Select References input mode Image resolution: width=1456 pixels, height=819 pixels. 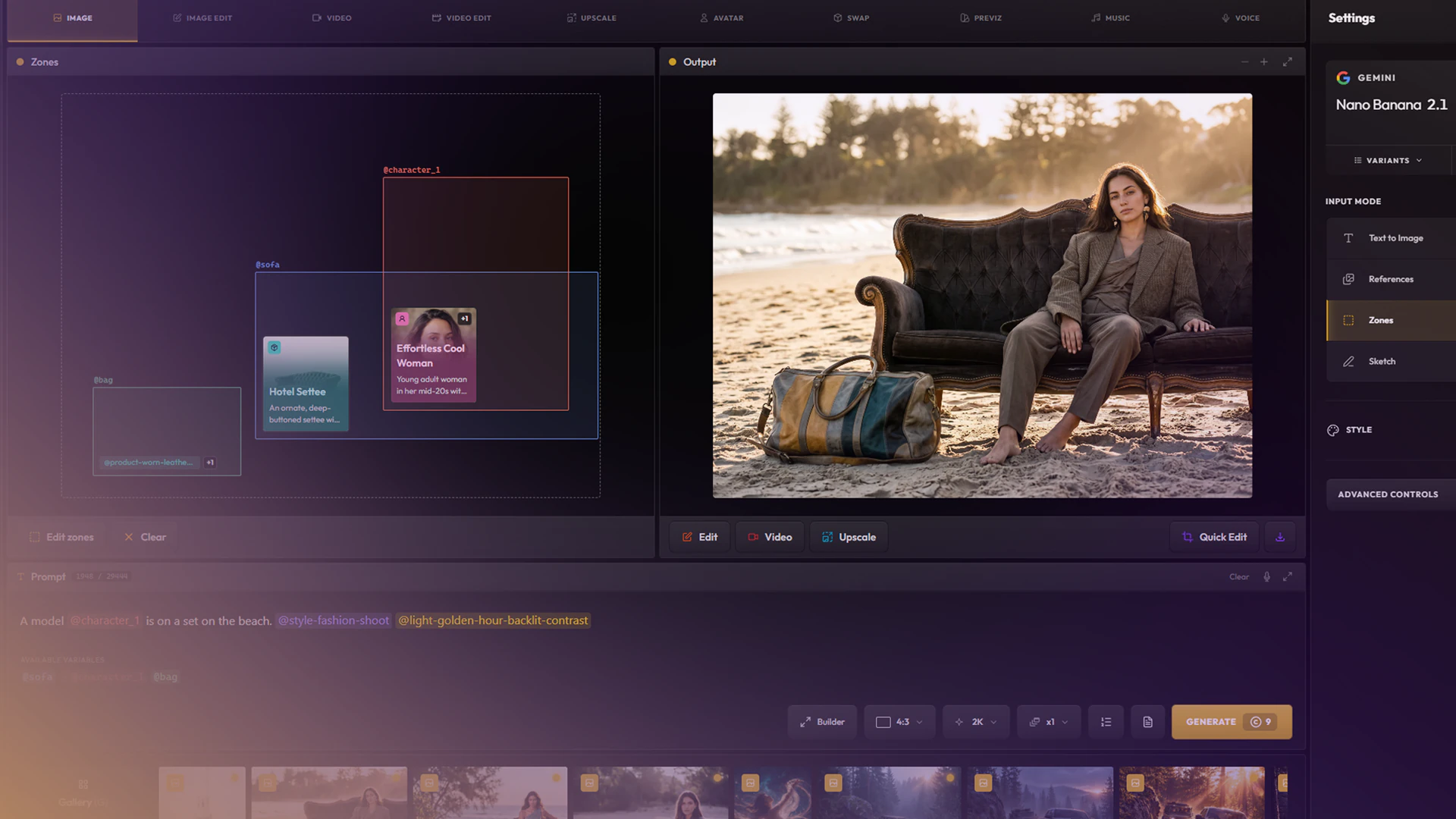[x=1391, y=279]
